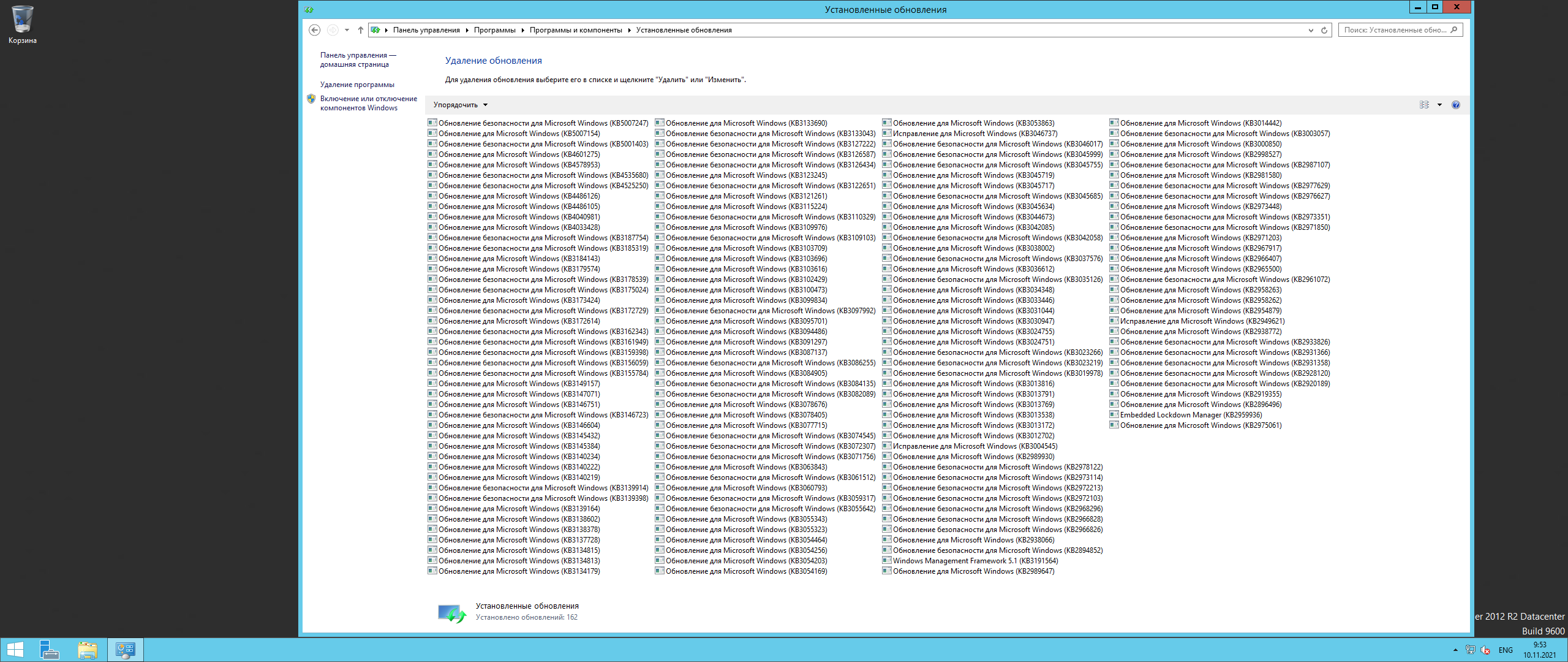Click Установленные обновления breadcrumb
This screenshot has width=1568, height=662.
point(684,30)
